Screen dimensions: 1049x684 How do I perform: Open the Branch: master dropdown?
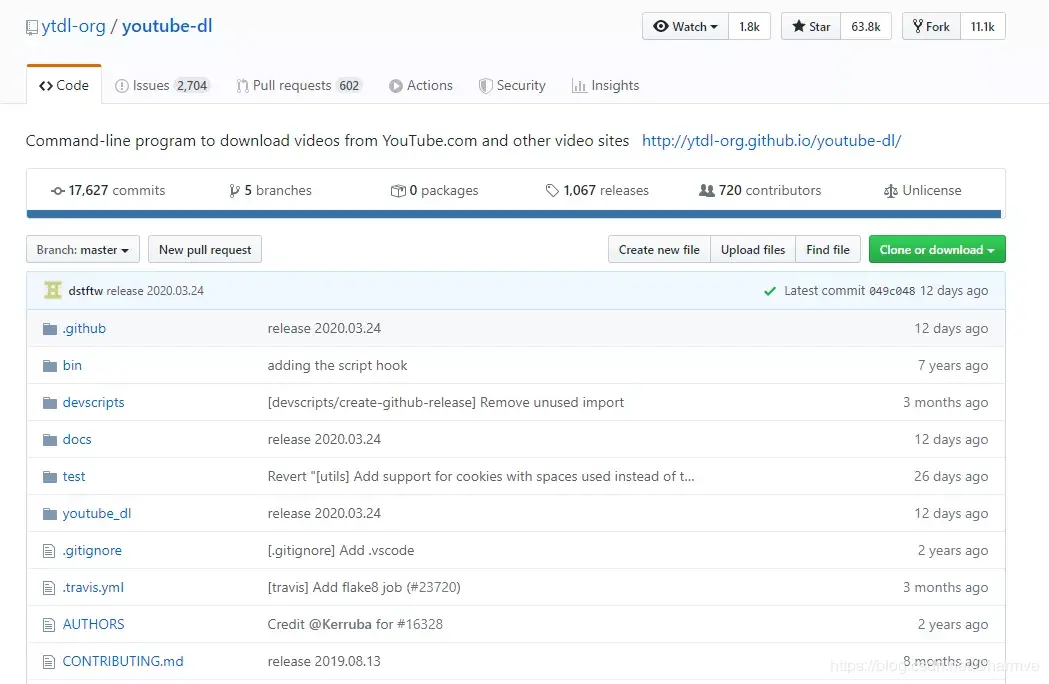click(x=83, y=250)
